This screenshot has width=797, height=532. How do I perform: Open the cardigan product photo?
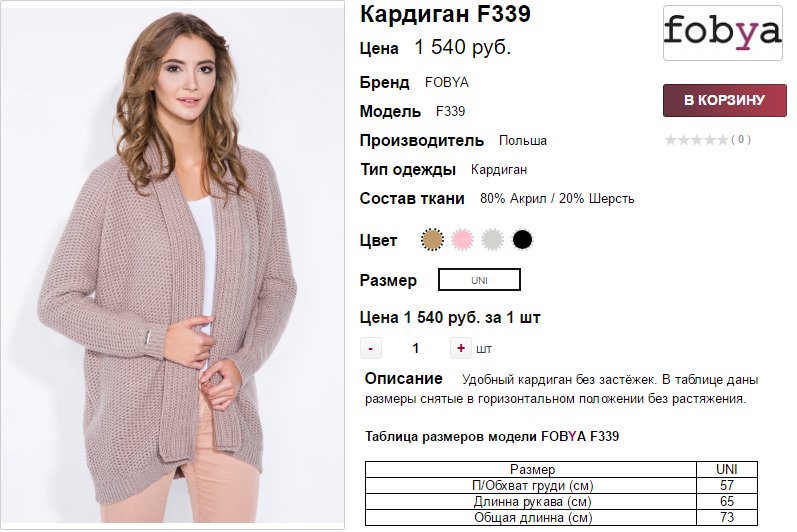pos(172,265)
